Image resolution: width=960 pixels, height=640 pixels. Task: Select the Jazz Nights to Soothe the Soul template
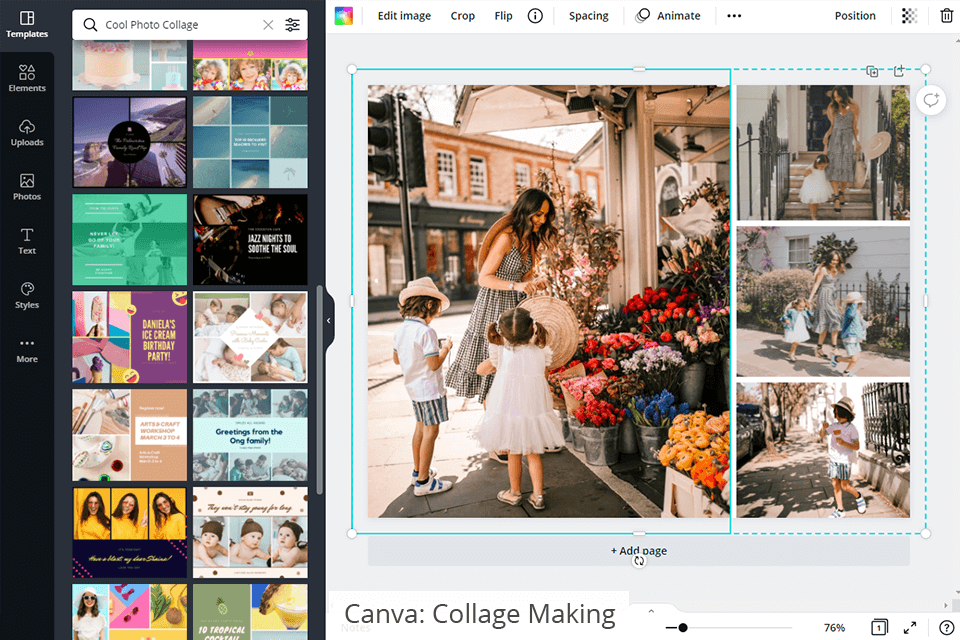250,239
